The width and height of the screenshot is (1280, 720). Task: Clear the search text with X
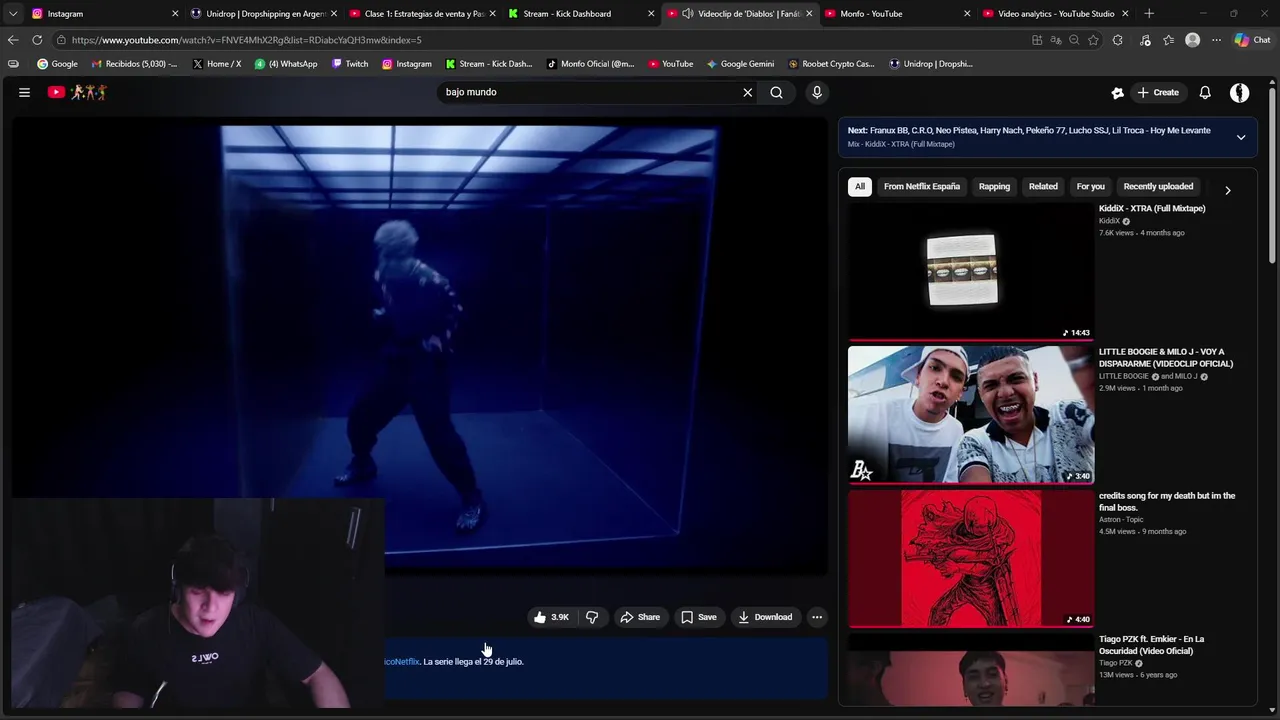[x=747, y=92]
